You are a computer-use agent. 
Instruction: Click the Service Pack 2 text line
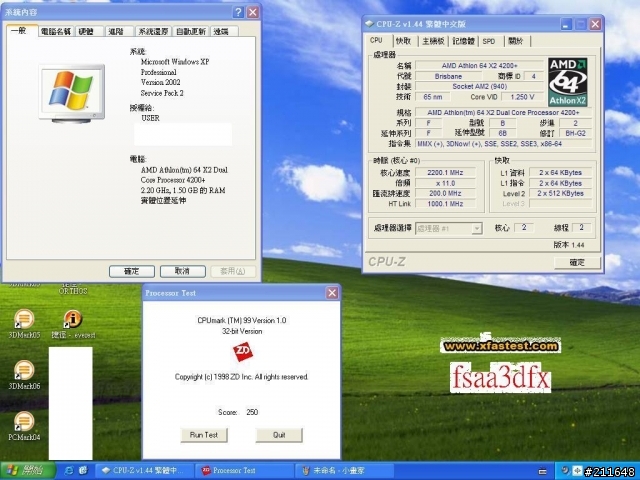162,93
